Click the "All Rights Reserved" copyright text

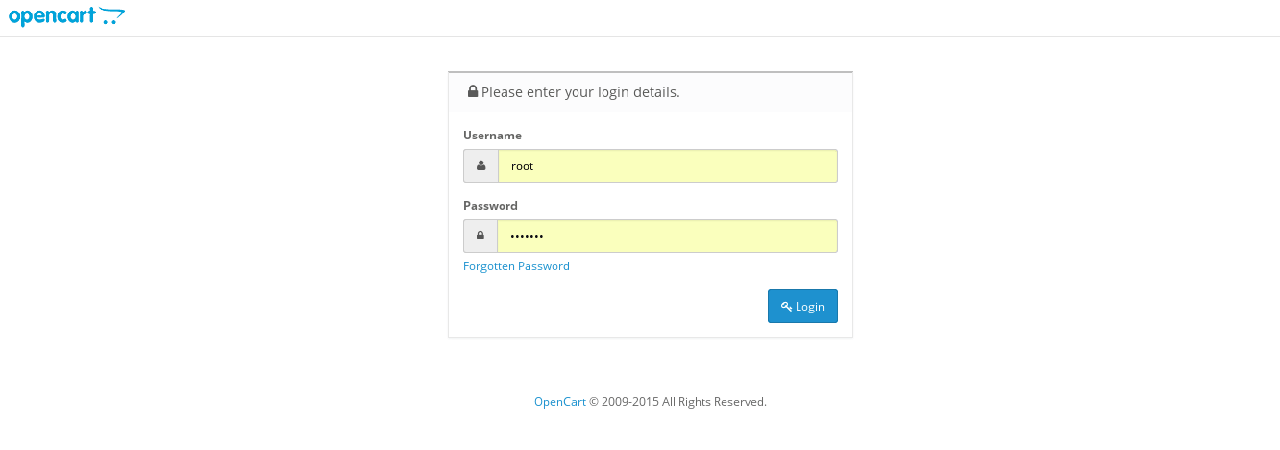[x=714, y=402]
